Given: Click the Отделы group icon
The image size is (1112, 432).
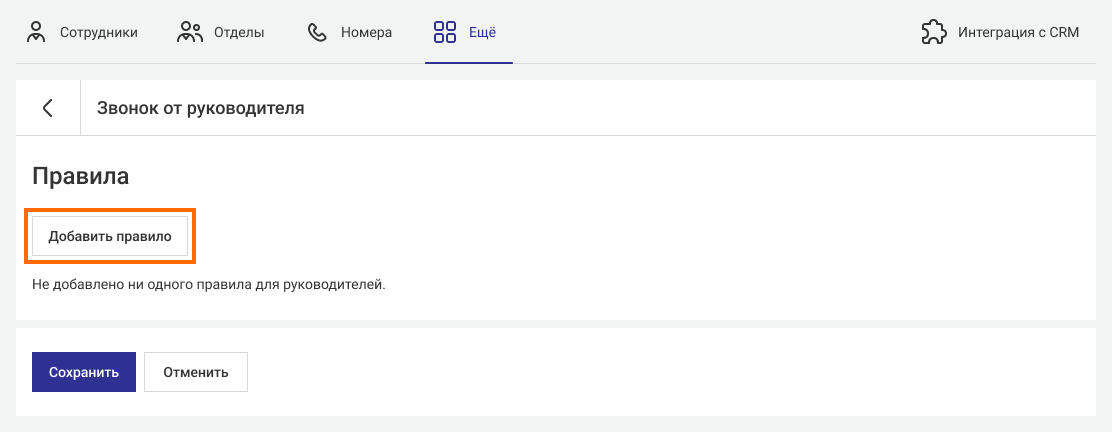Looking at the screenshot, I should click(x=190, y=32).
